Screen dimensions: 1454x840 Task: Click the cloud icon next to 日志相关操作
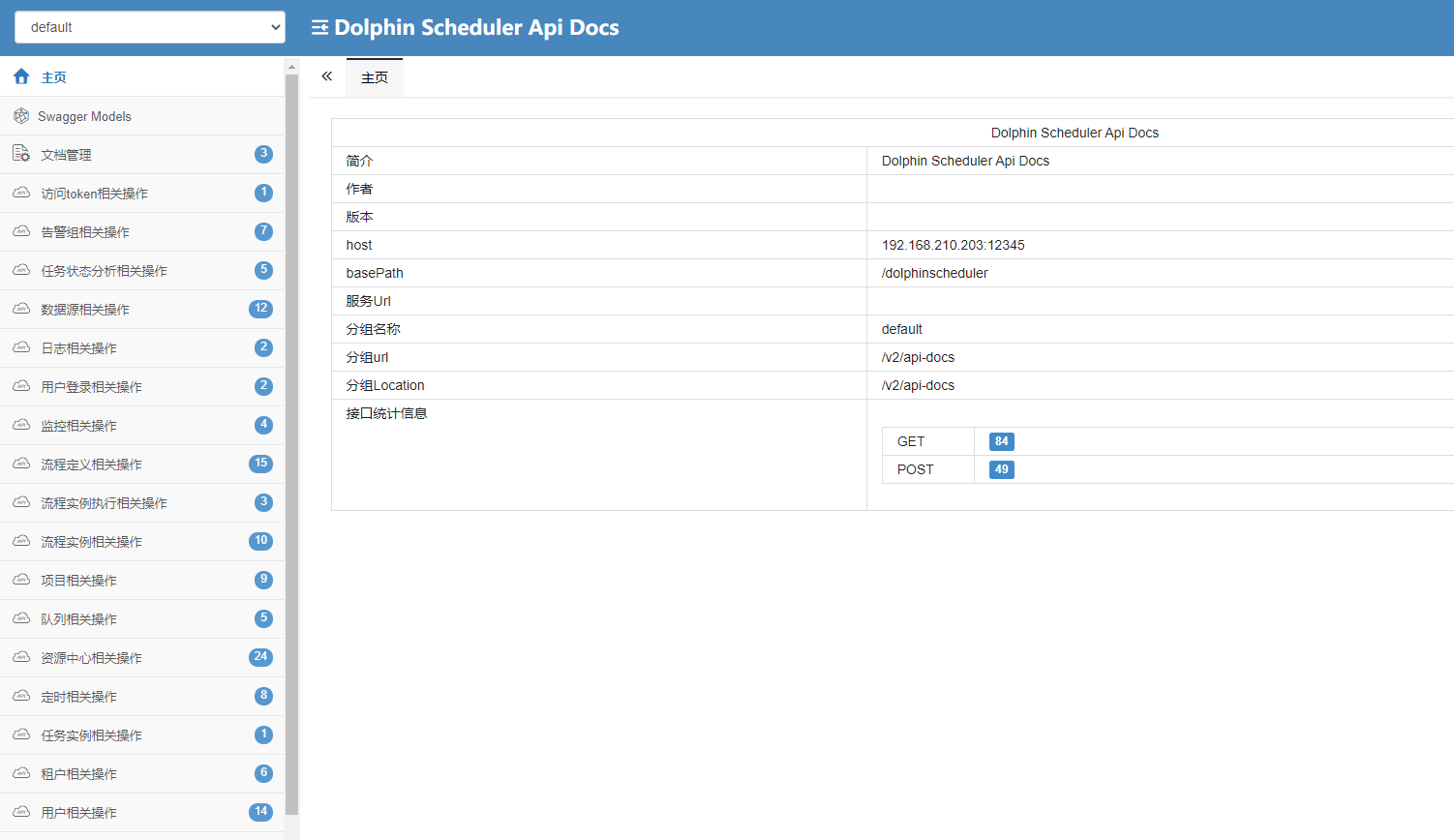[x=20, y=347]
